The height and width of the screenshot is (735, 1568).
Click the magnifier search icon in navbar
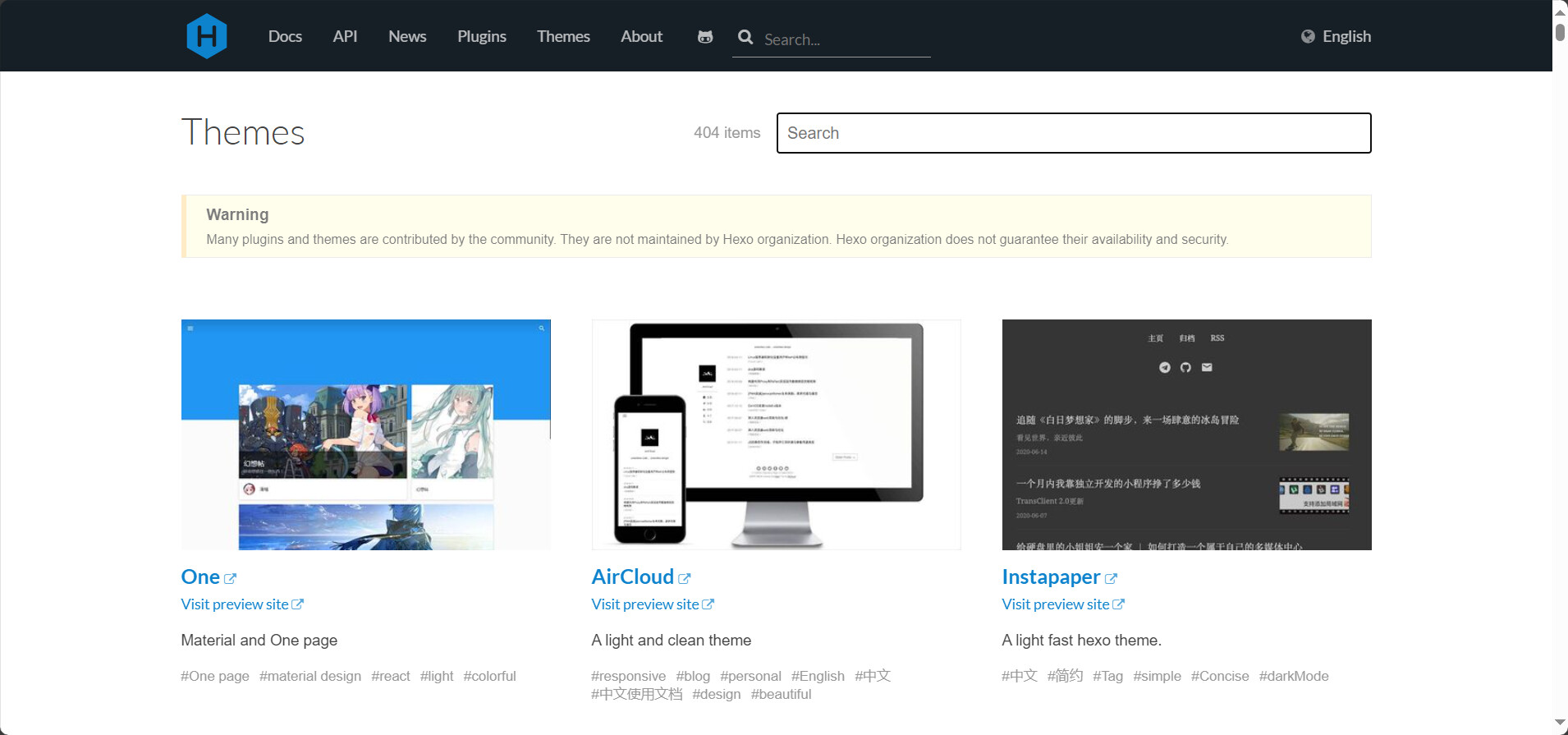[745, 37]
